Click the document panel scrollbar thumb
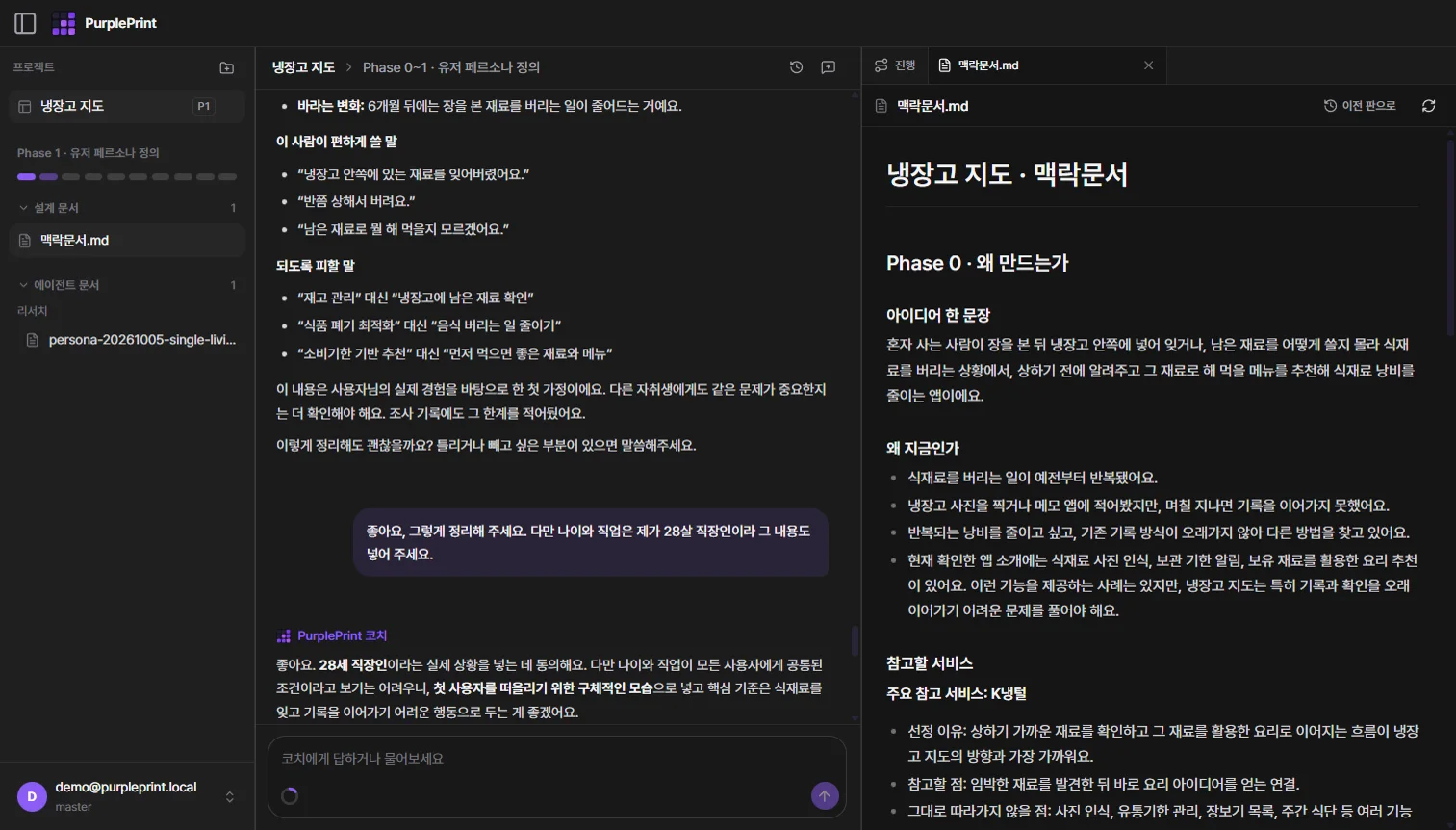 pos(1450,238)
